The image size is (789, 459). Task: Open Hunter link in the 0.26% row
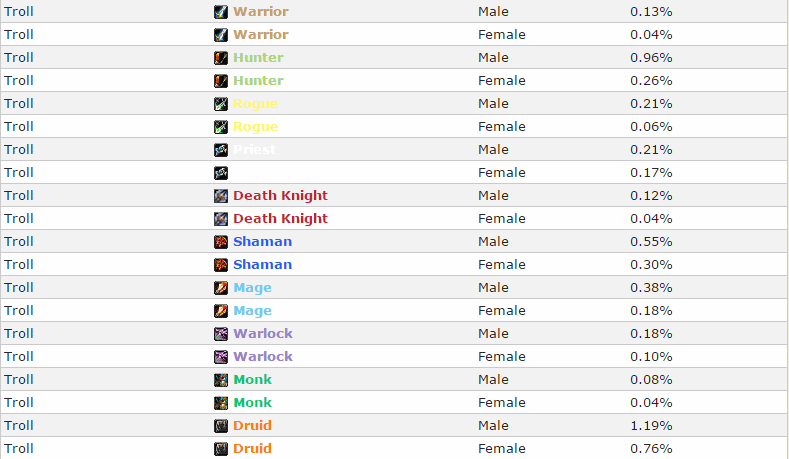tap(258, 81)
